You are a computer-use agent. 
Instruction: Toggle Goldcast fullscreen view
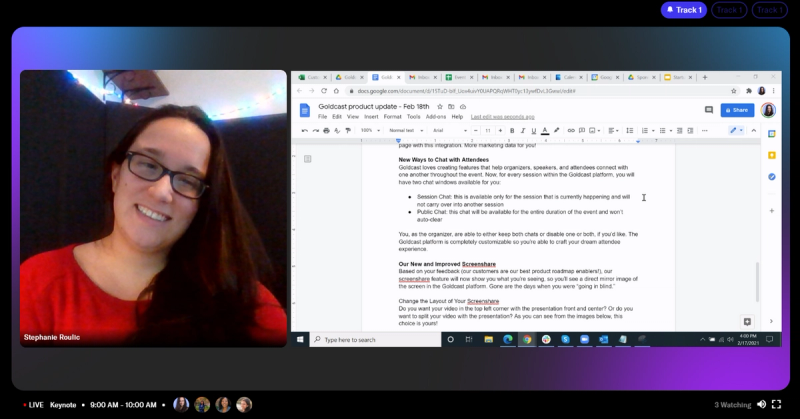coord(777,405)
